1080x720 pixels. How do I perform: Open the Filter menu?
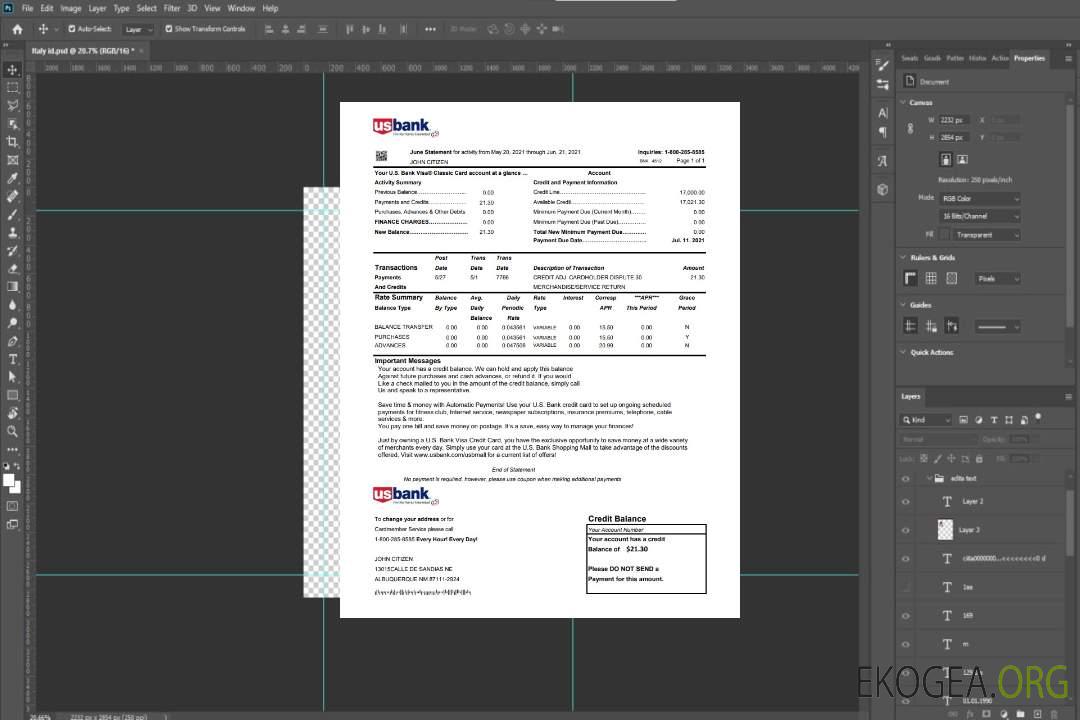(172, 8)
